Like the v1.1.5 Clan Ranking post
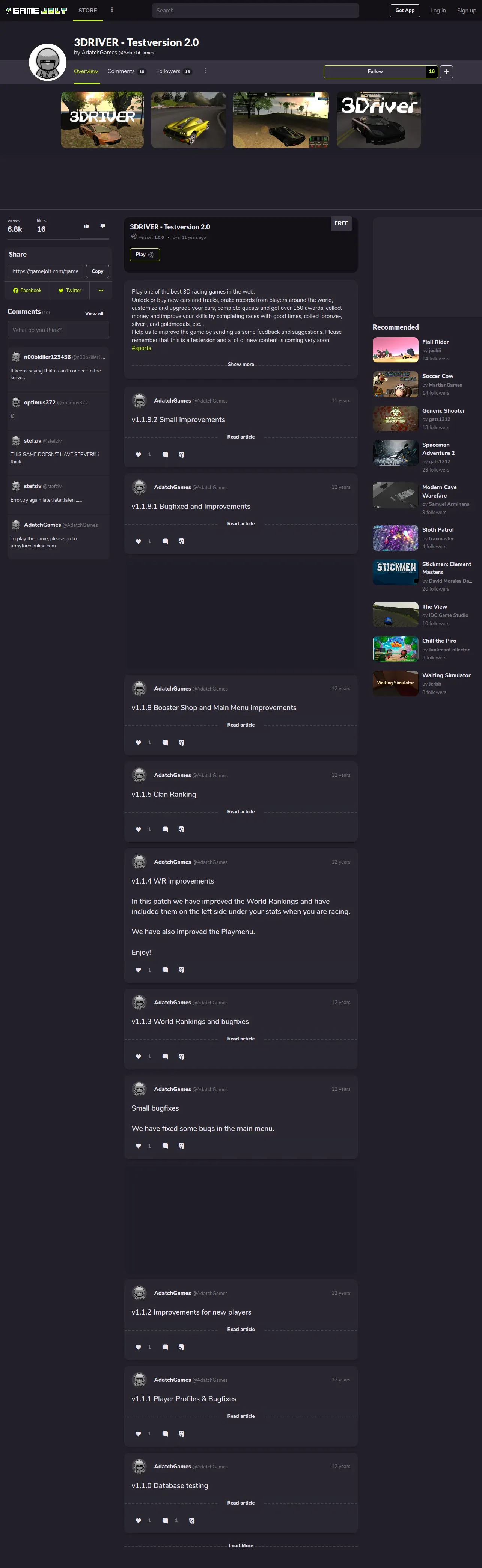482x1568 pixels. (138, 829)
